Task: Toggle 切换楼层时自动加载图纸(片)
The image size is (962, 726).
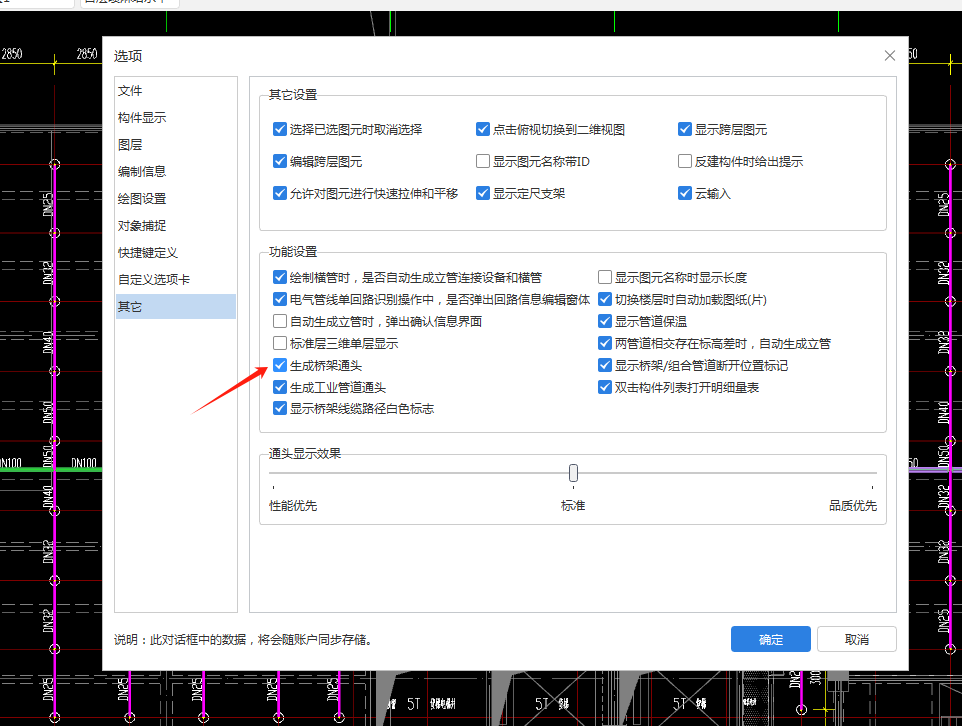Action: [x=605, y=299]
